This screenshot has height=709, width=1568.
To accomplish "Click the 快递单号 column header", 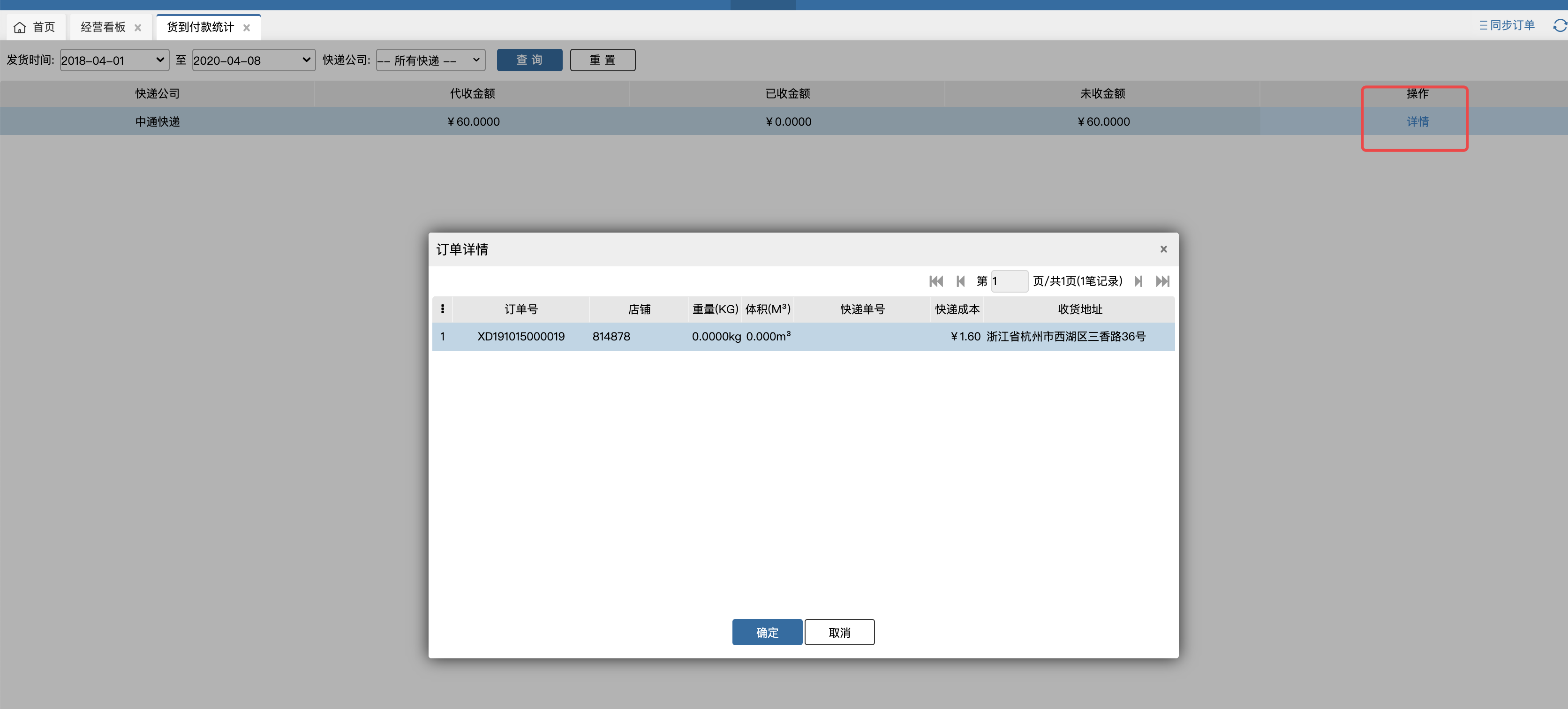I will pos(862,309).
